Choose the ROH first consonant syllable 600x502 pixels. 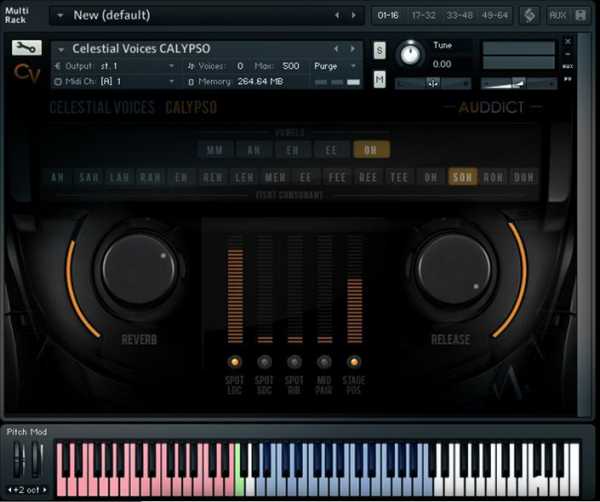click(x=493, y=177)
